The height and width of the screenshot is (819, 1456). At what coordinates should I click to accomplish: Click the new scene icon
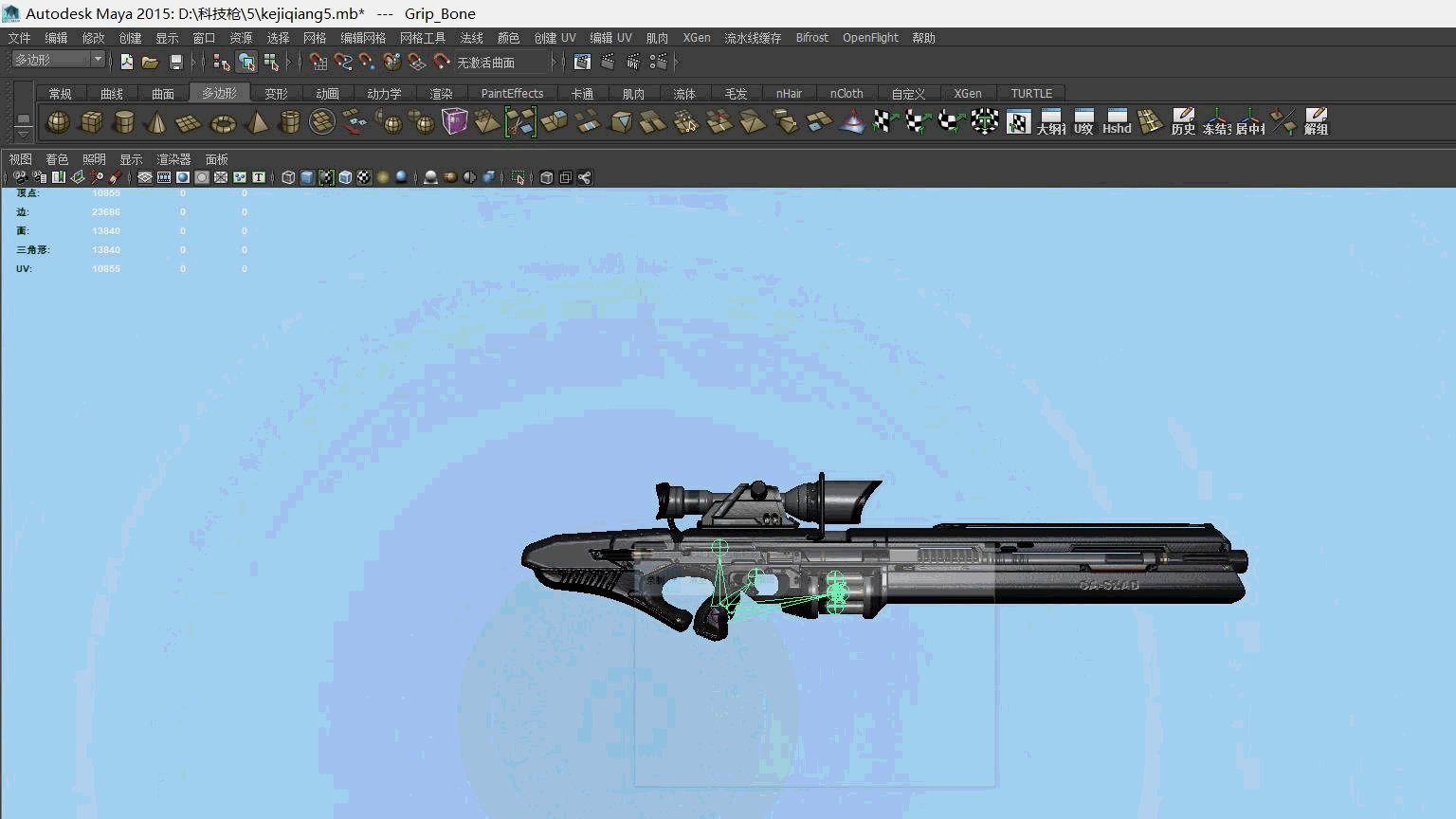127,62
